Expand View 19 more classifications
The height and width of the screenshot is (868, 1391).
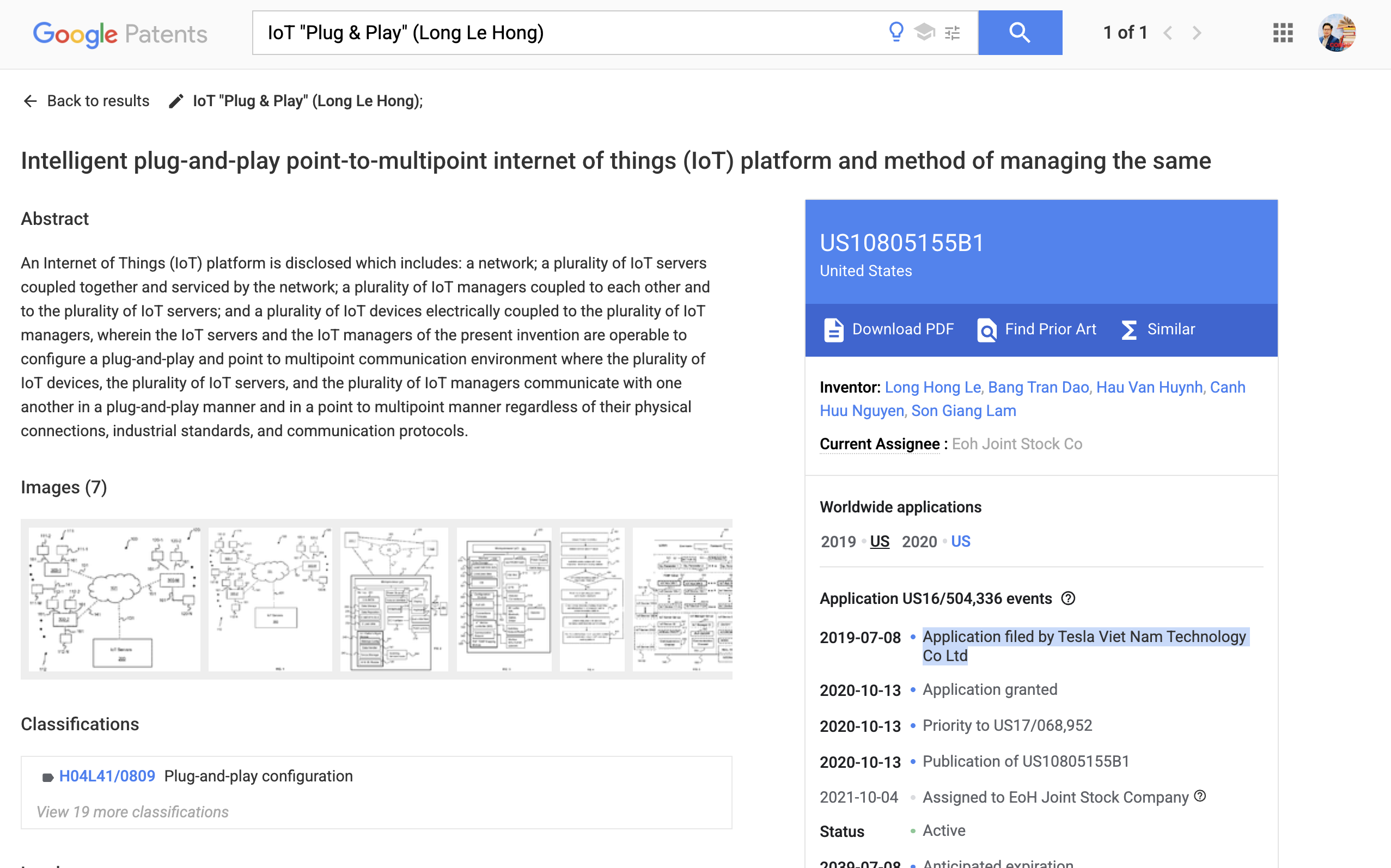(132, 812)
